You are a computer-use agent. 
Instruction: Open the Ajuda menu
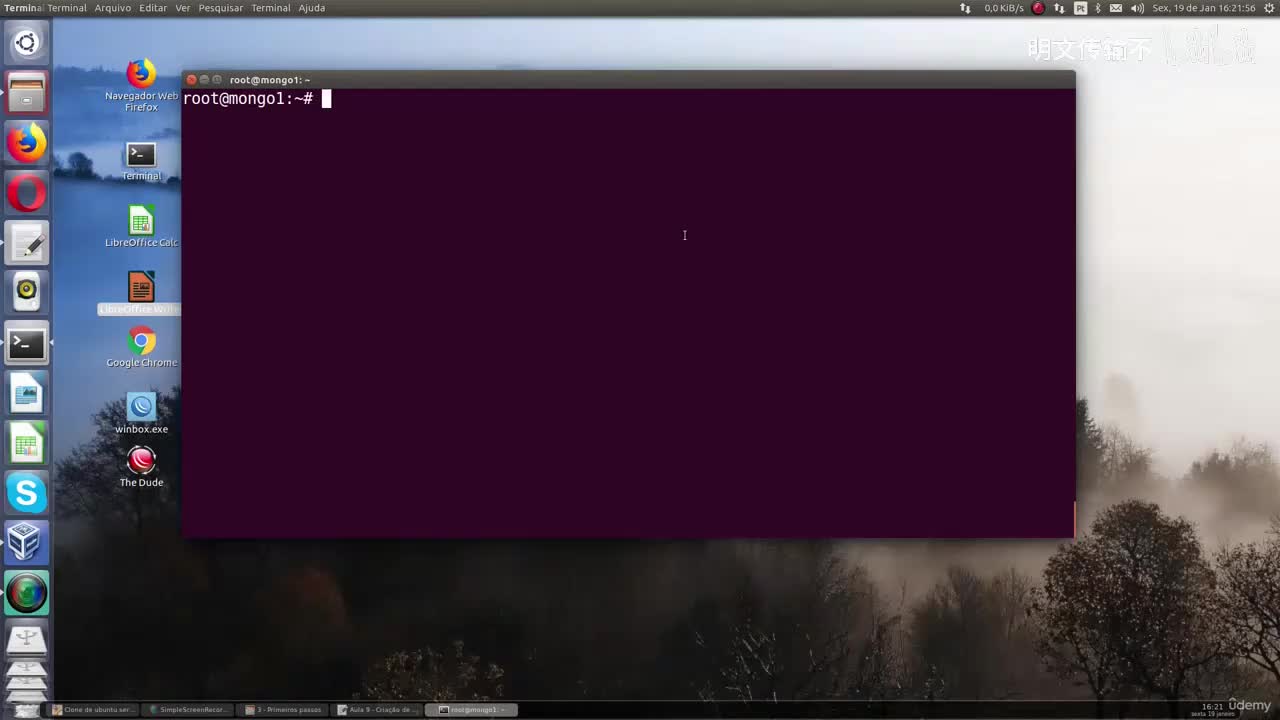click(312, 8)
